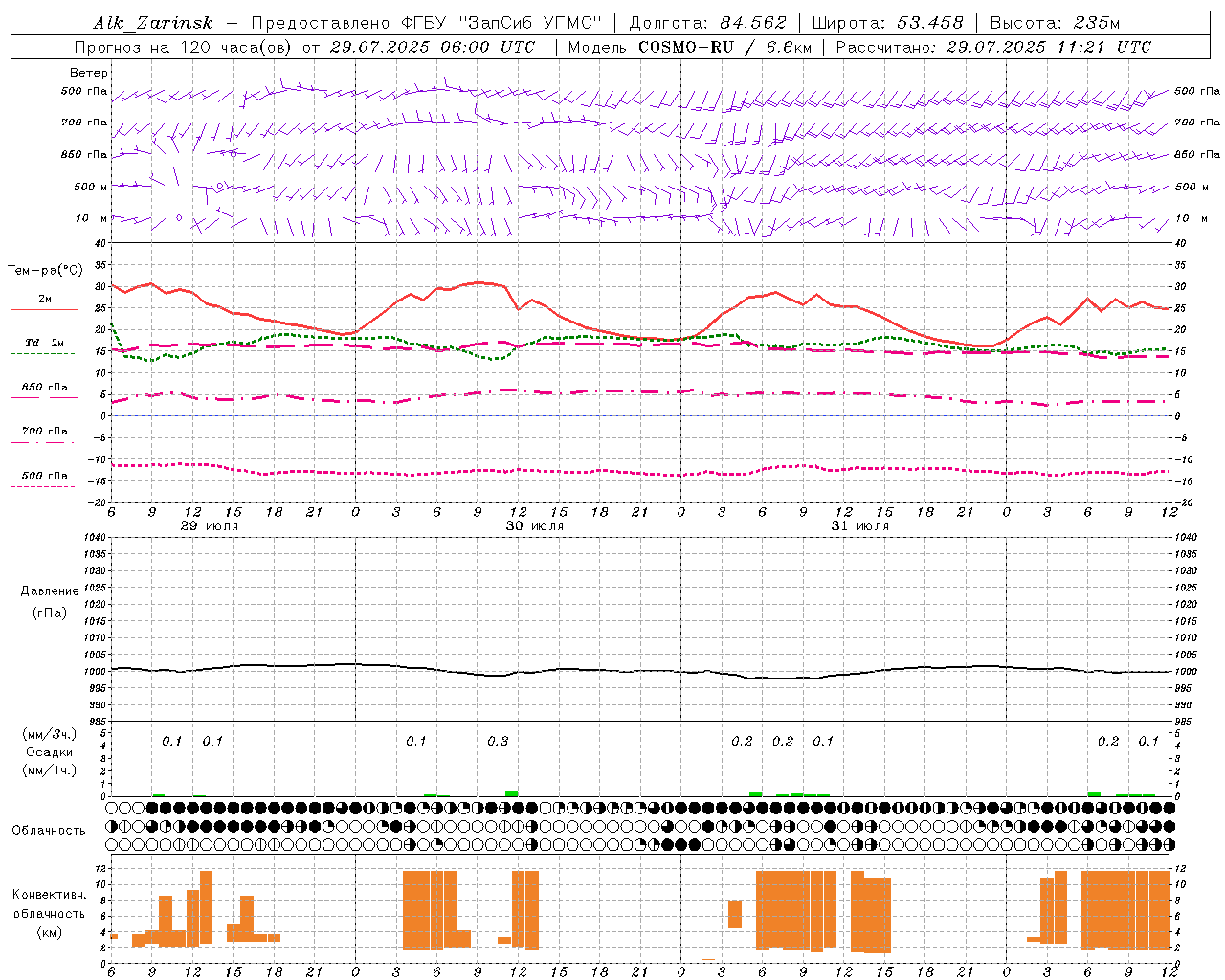
Task: Select the "Td 2м" dew point legend entry
Action: coord(45,343)
